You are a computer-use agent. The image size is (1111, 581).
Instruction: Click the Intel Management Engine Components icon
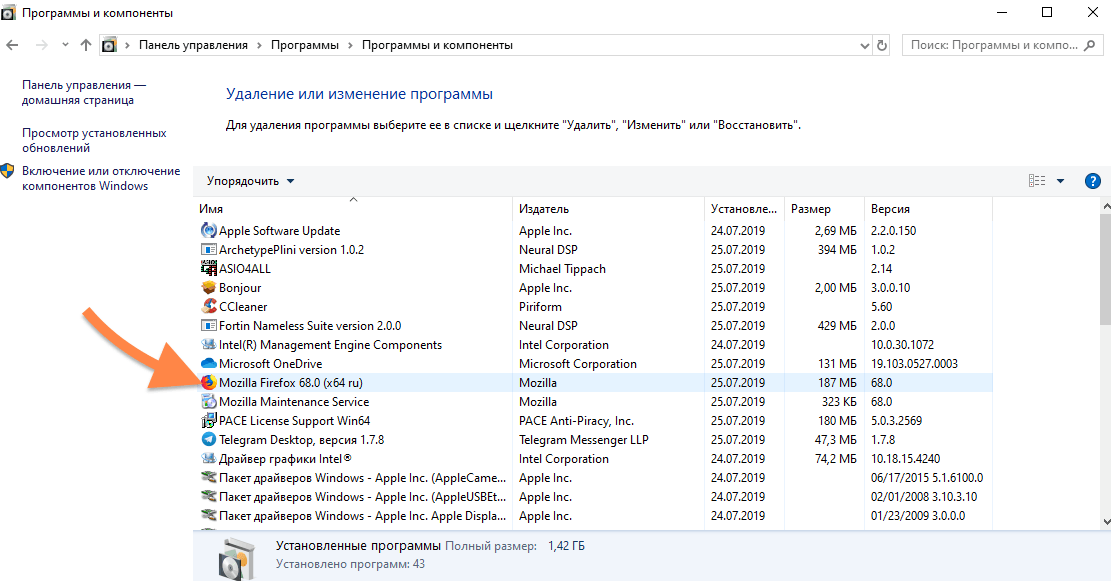[208, 345]
